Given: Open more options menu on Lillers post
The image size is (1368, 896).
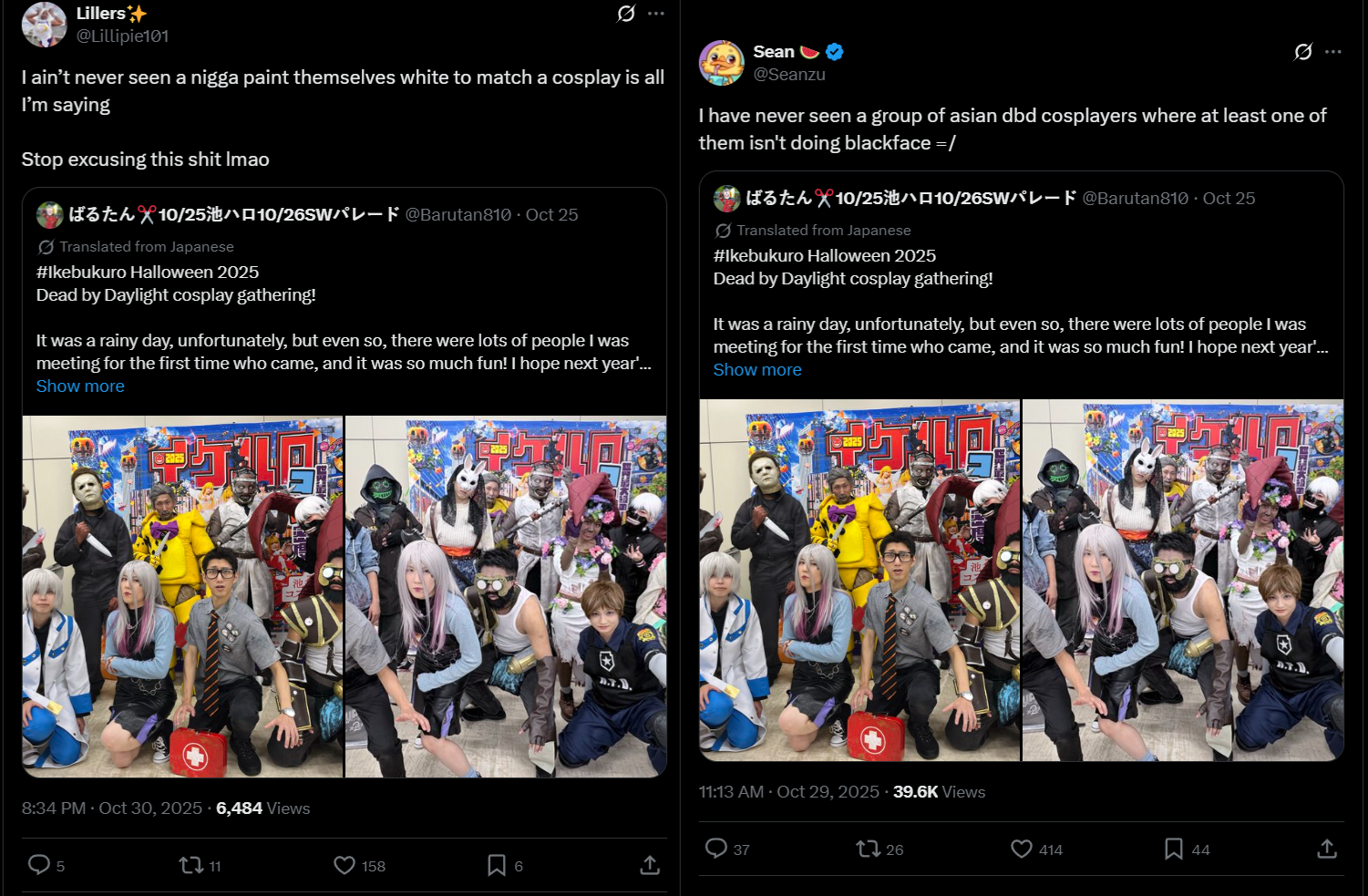Looking at the screenshot, I should 656,14.
